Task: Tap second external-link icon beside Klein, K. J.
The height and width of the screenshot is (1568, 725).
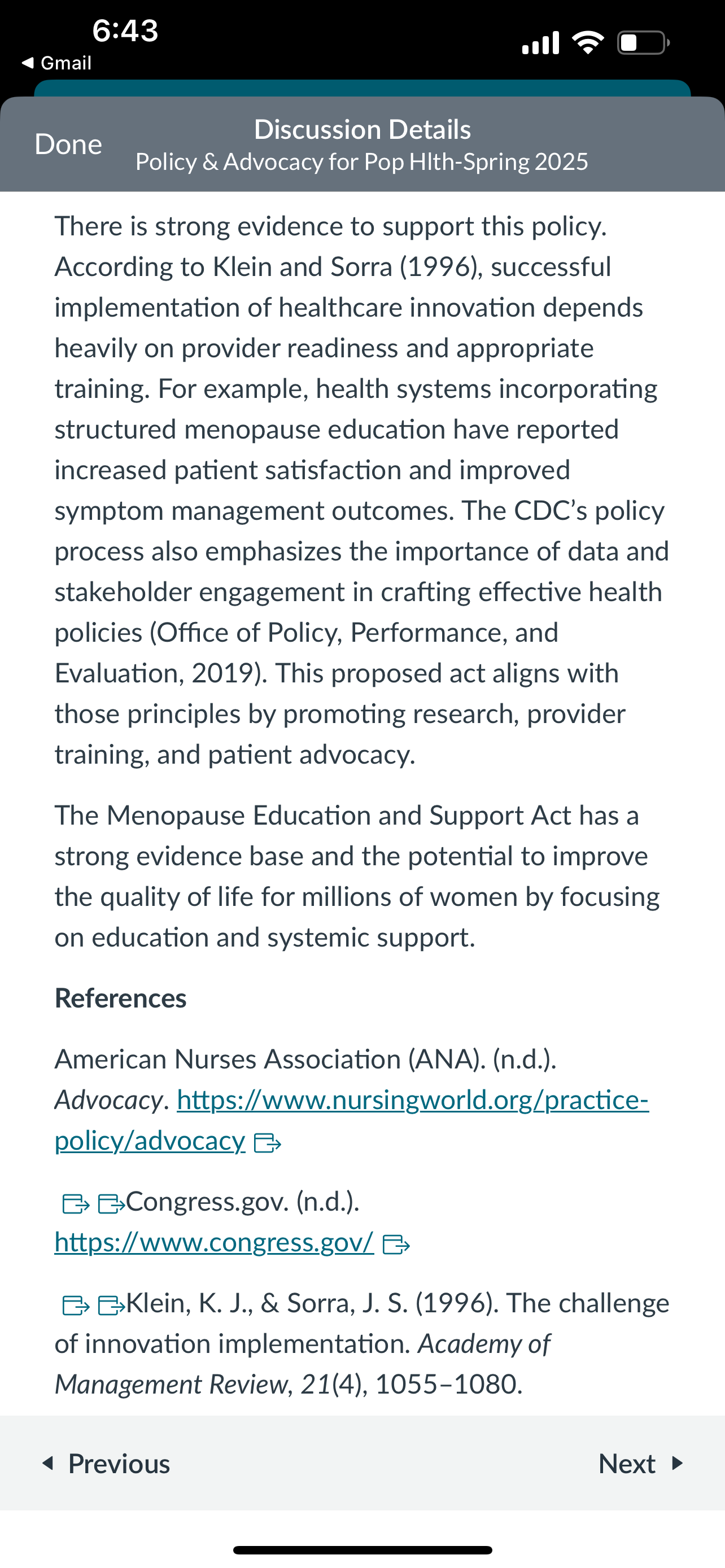Action: pos(111,1305)
